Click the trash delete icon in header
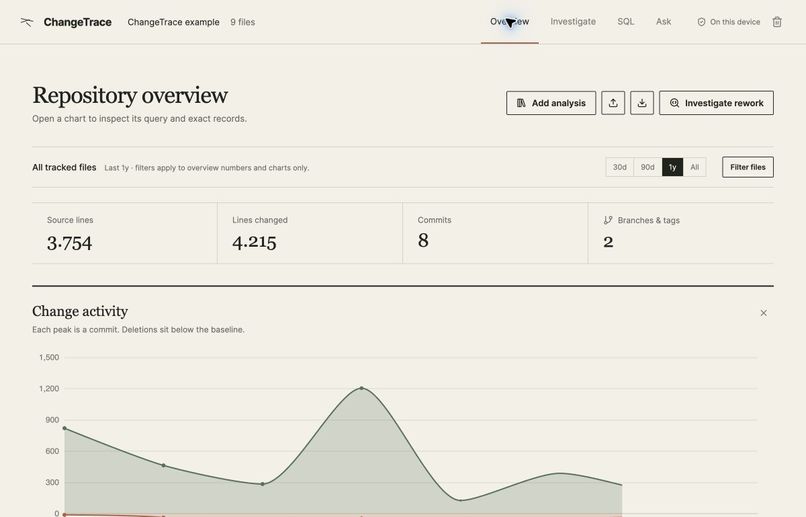Image resolution: width=806 pixels, height=517 pixels. pos(777,22)
